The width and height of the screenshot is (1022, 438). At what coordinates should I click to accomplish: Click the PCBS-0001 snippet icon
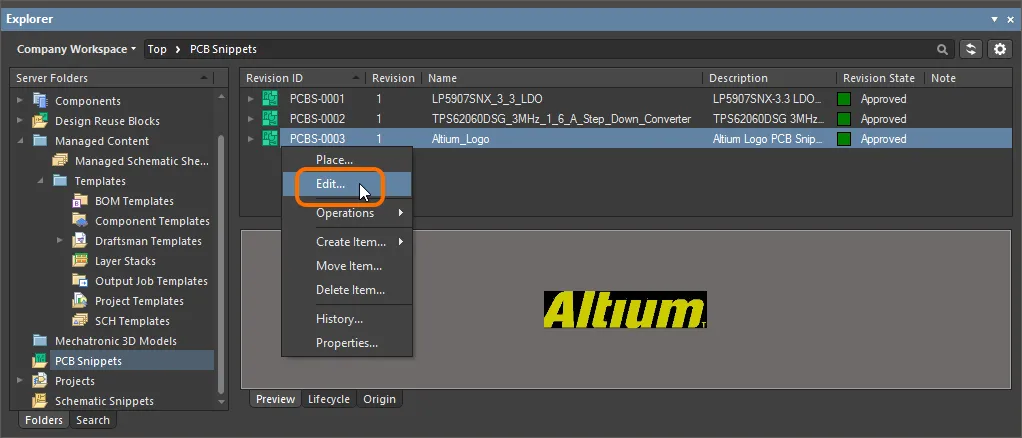point(270,99)
